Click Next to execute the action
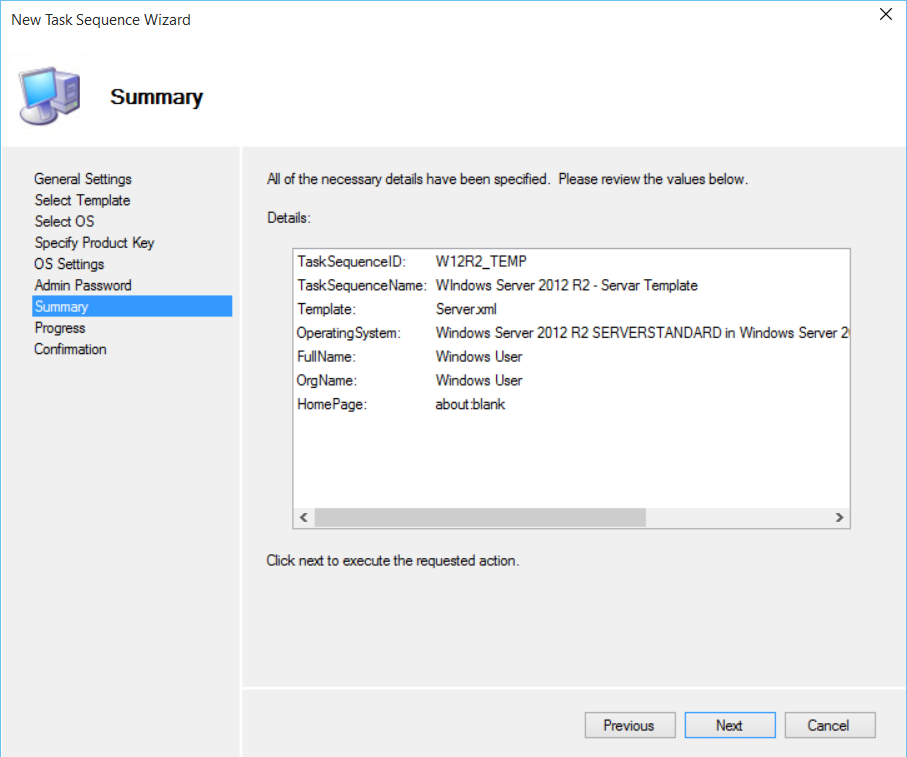Screen dimensions: 907x757 point(729,726)
